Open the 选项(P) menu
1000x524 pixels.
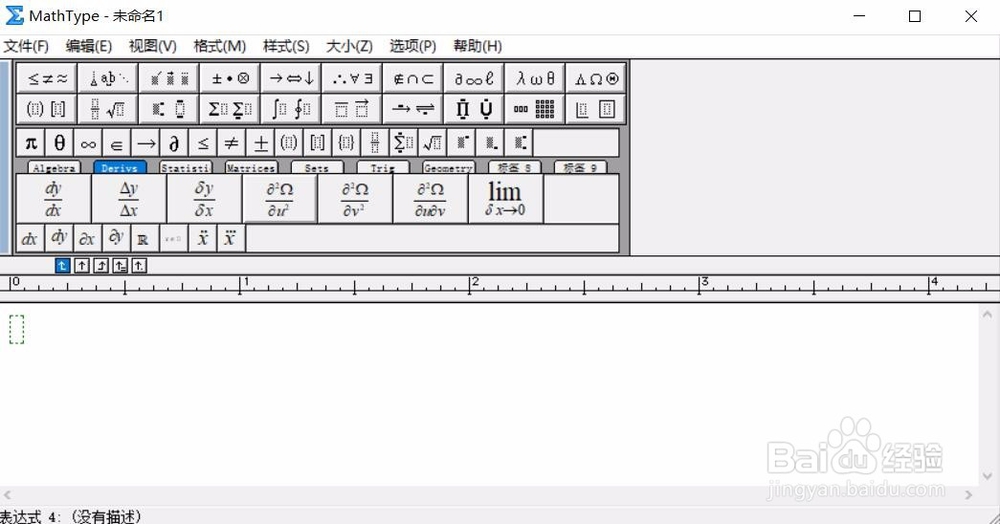[413, 46]
